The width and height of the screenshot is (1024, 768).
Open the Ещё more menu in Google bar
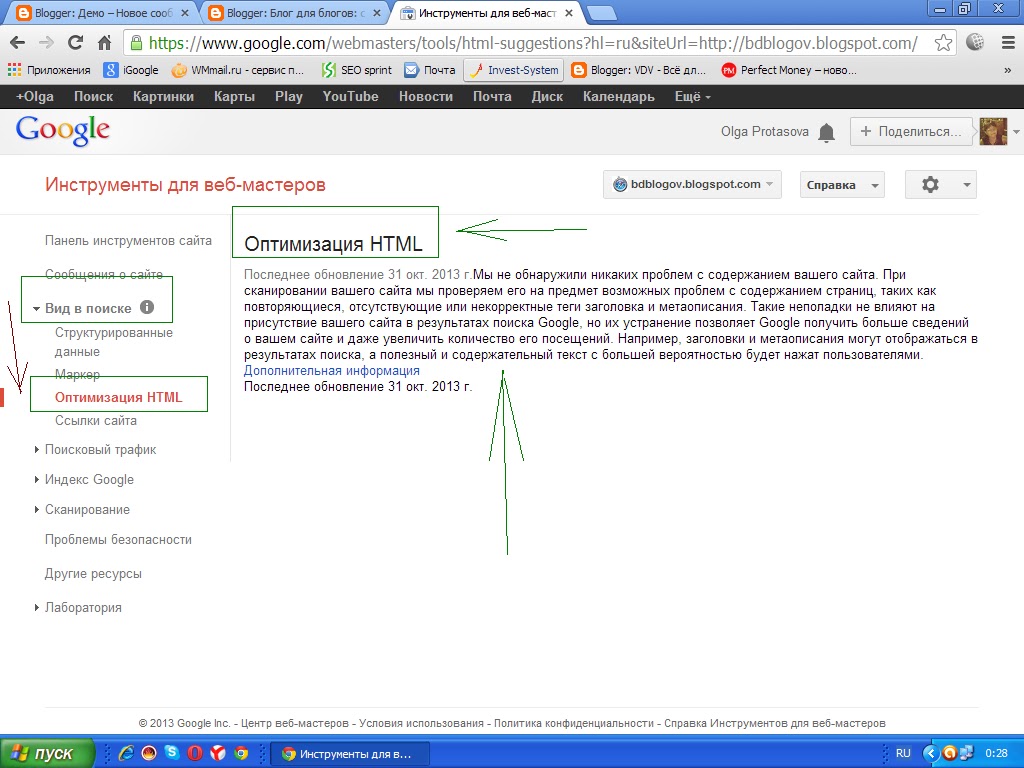[692, 97]
